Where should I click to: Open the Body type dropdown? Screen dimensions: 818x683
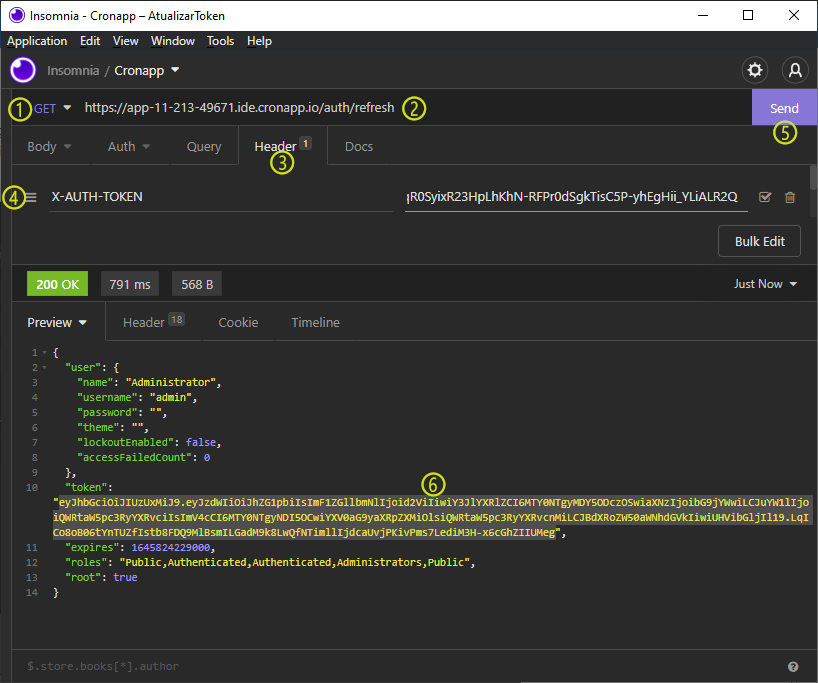coord(49,147)
